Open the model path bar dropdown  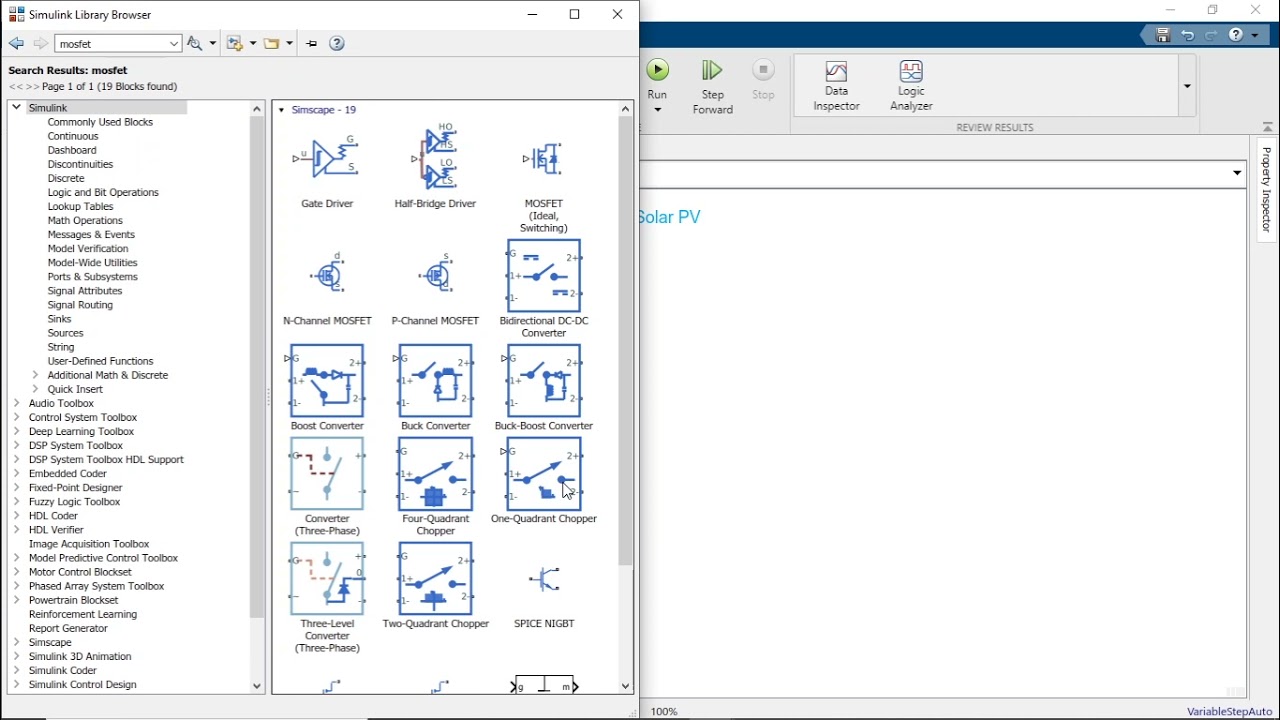click(1237, 173)
